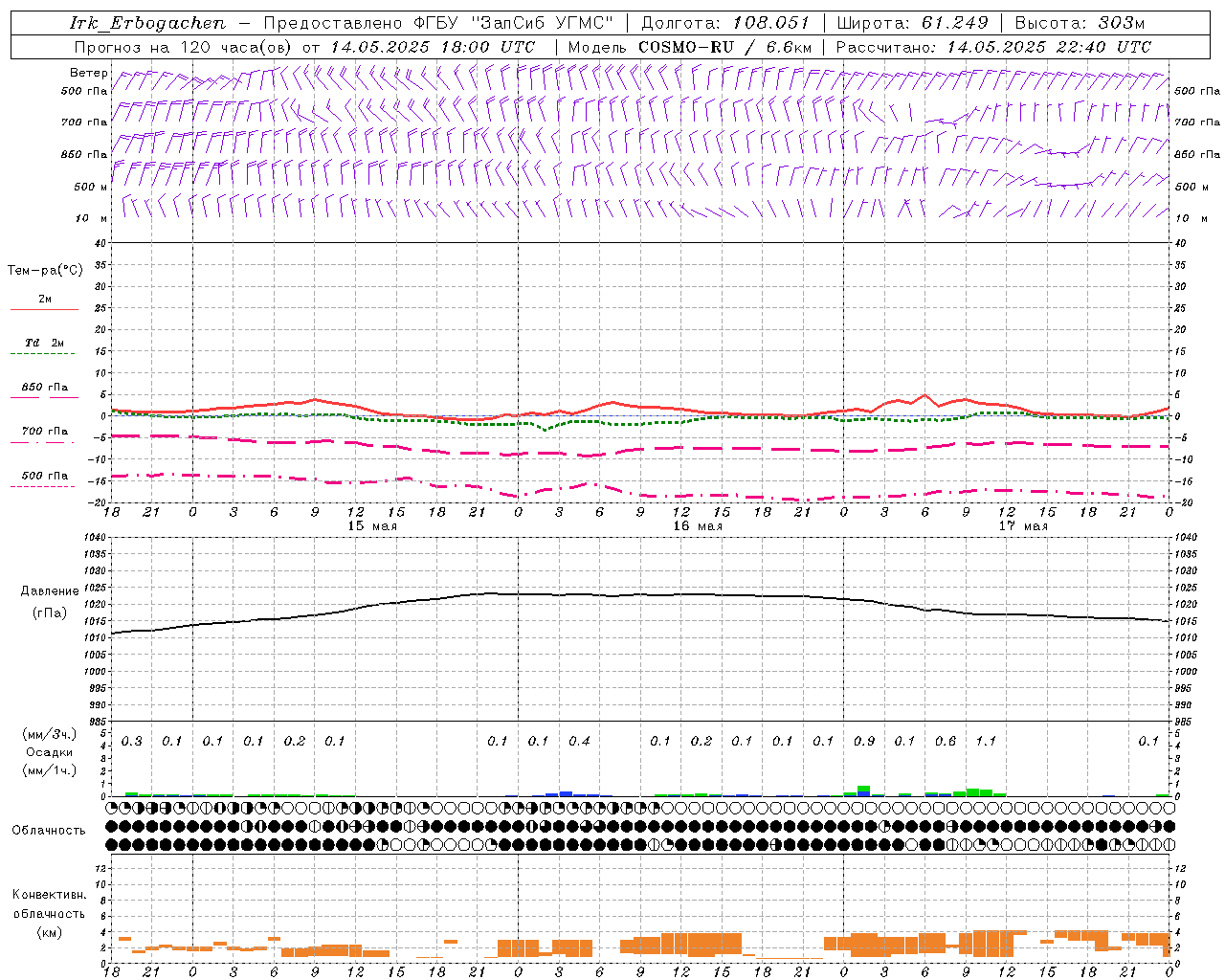Click the "Осадки" precipitation label

tap(49, 753)
